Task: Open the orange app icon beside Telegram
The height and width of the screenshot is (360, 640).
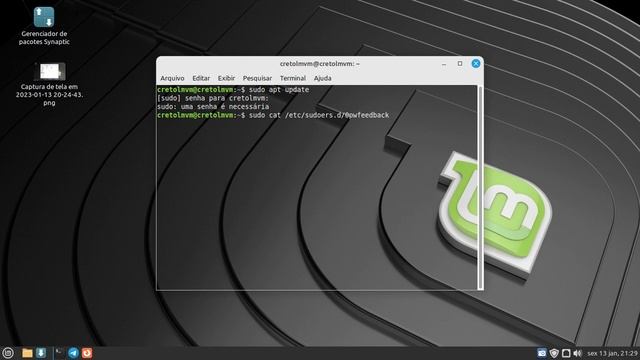Action: (87, 353)
